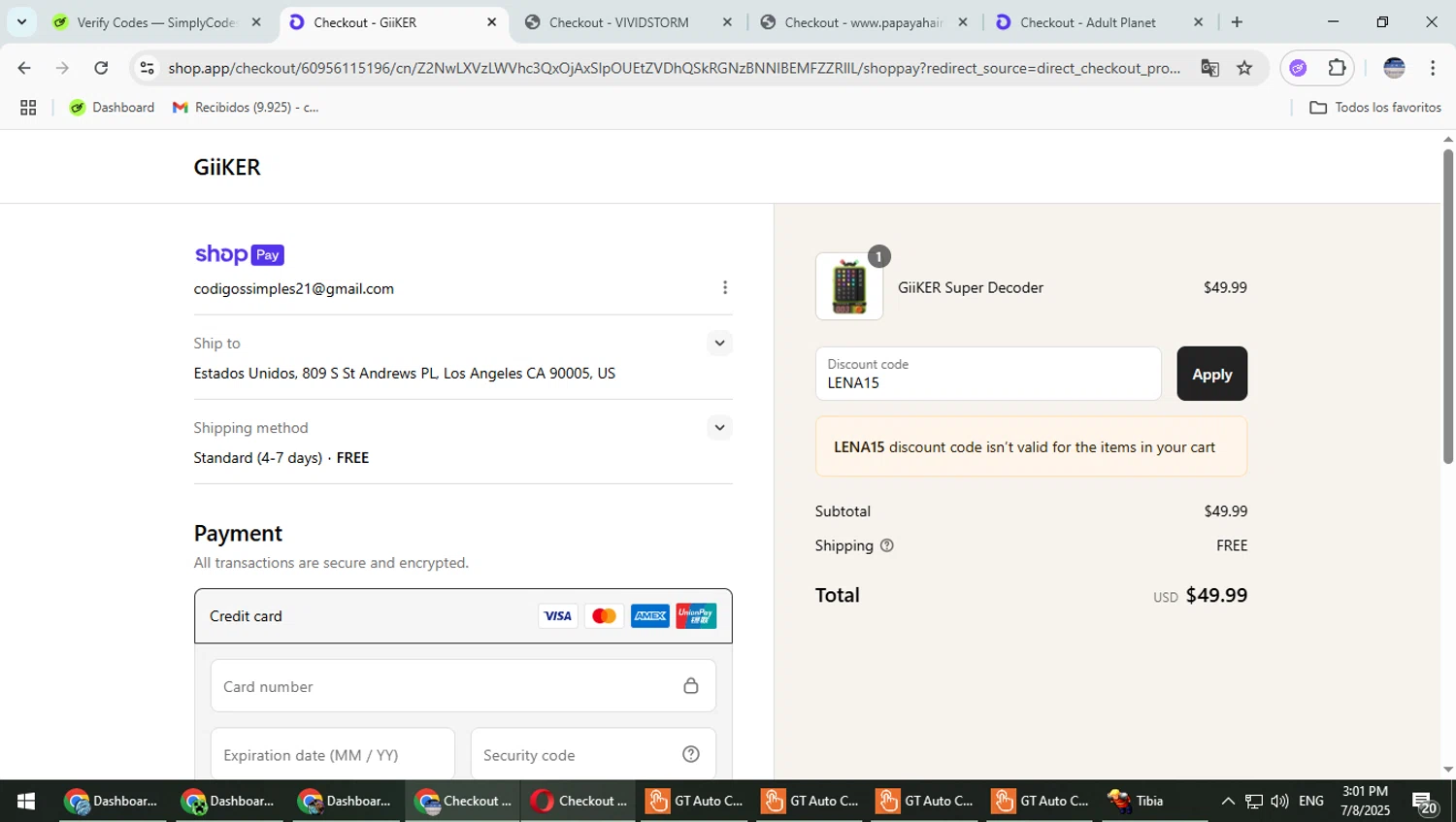Open the apps grid in bookmarks bar
Image resolution: width=1456 pixels, height=822 pixels.
[x=28, y=108]
